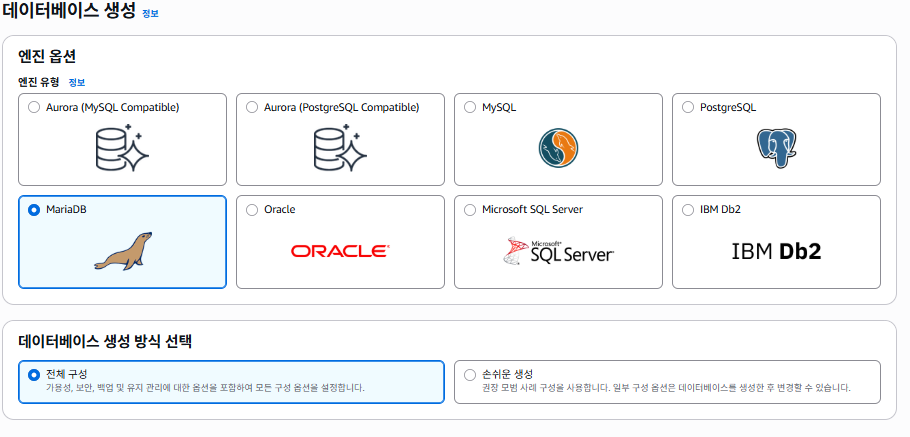The image size is (910, 437).
Task: Click the 엔진 옵션 section heading
Action: click(47, 56)
